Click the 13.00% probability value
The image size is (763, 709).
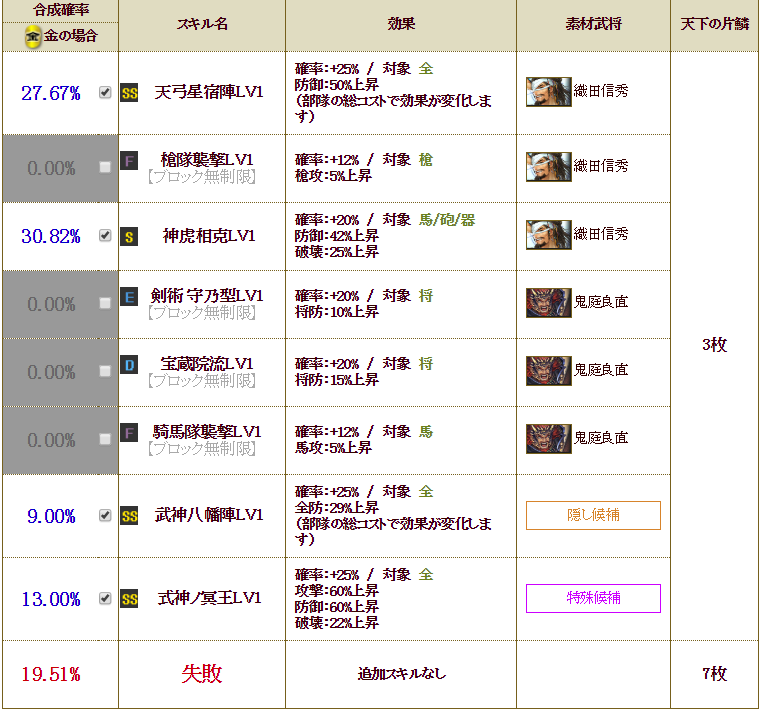(51, 599)
